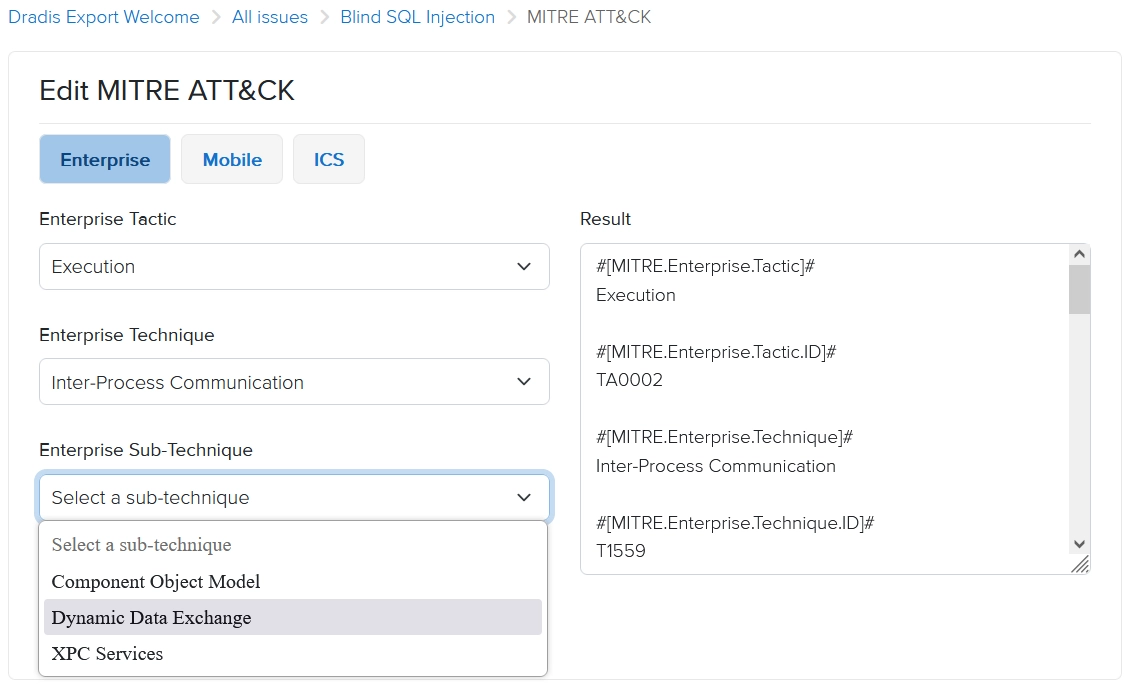Image resolution: width=1128 pixels, height=686 pixels.
Task: Choose the 'Select a sub-technique' placeholder option
Action: [293, 545]
